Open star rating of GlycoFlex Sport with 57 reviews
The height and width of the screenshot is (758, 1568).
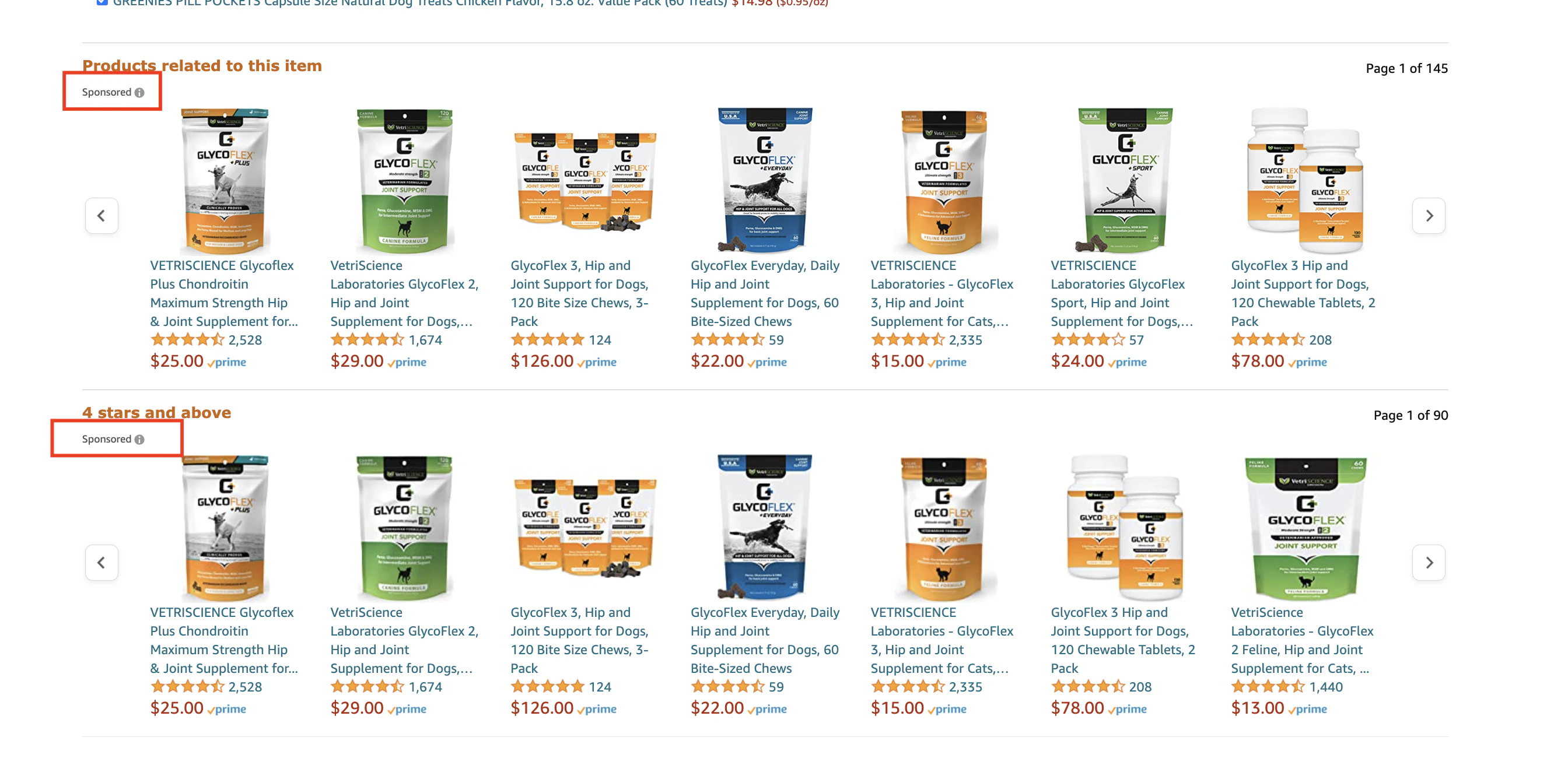[1088, 339]
